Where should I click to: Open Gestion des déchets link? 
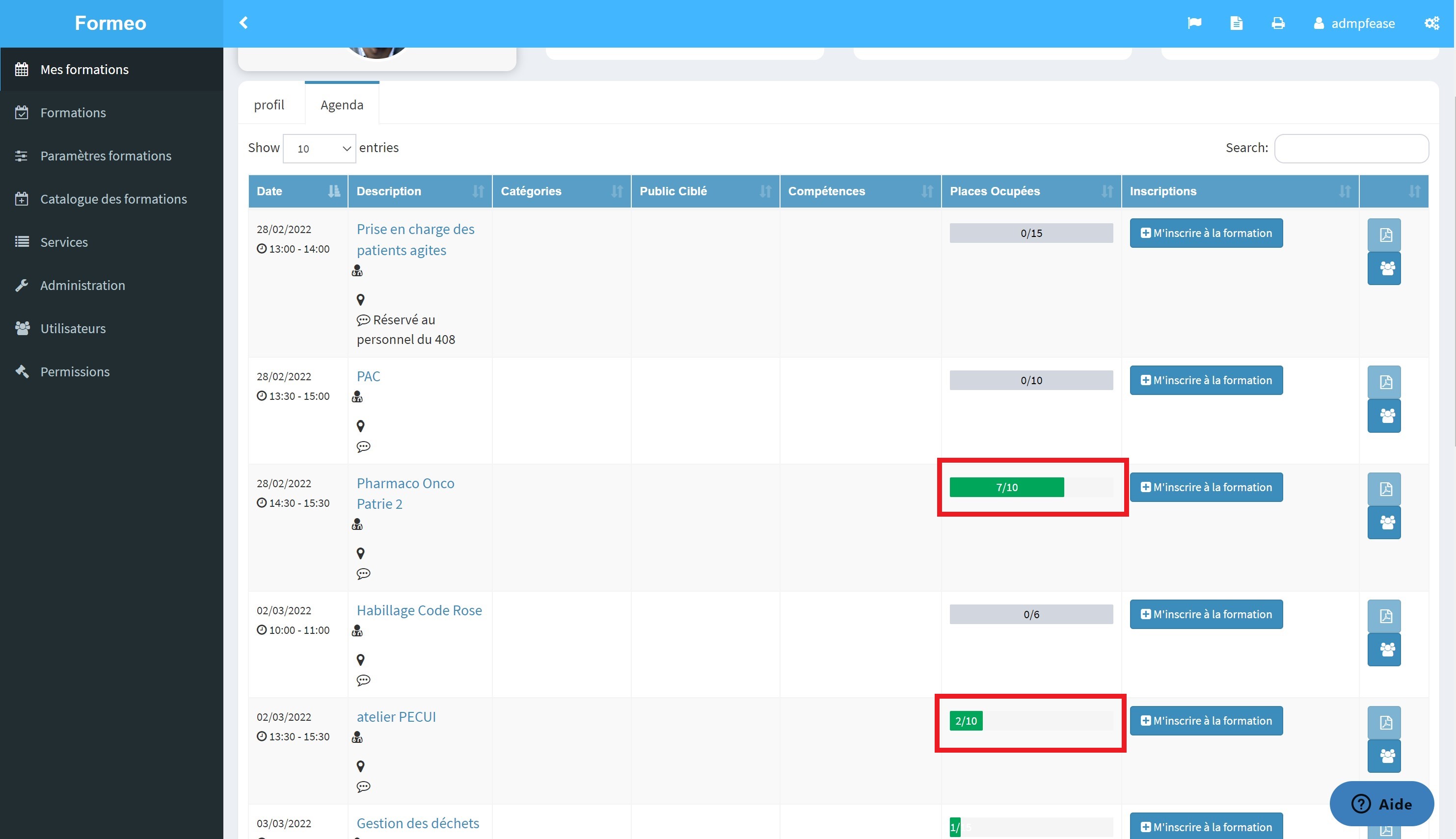tap(418, 823)
